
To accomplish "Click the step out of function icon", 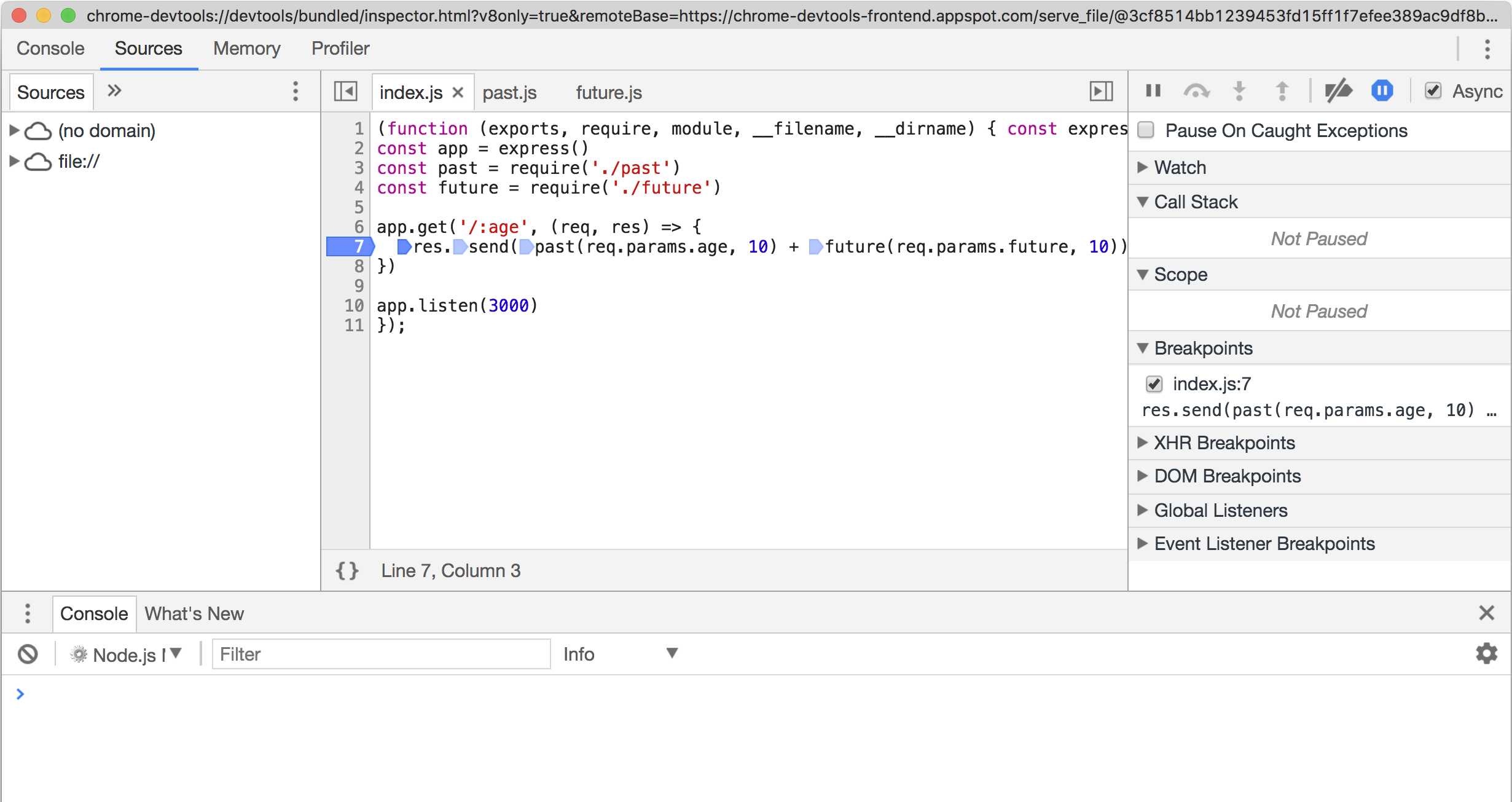I will 1282,91.
